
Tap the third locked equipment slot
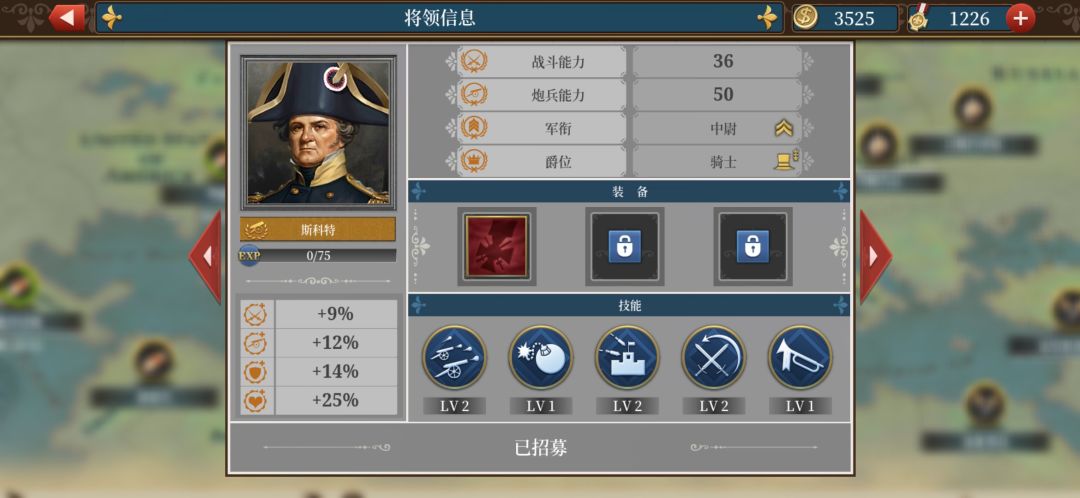coord(753,247)
